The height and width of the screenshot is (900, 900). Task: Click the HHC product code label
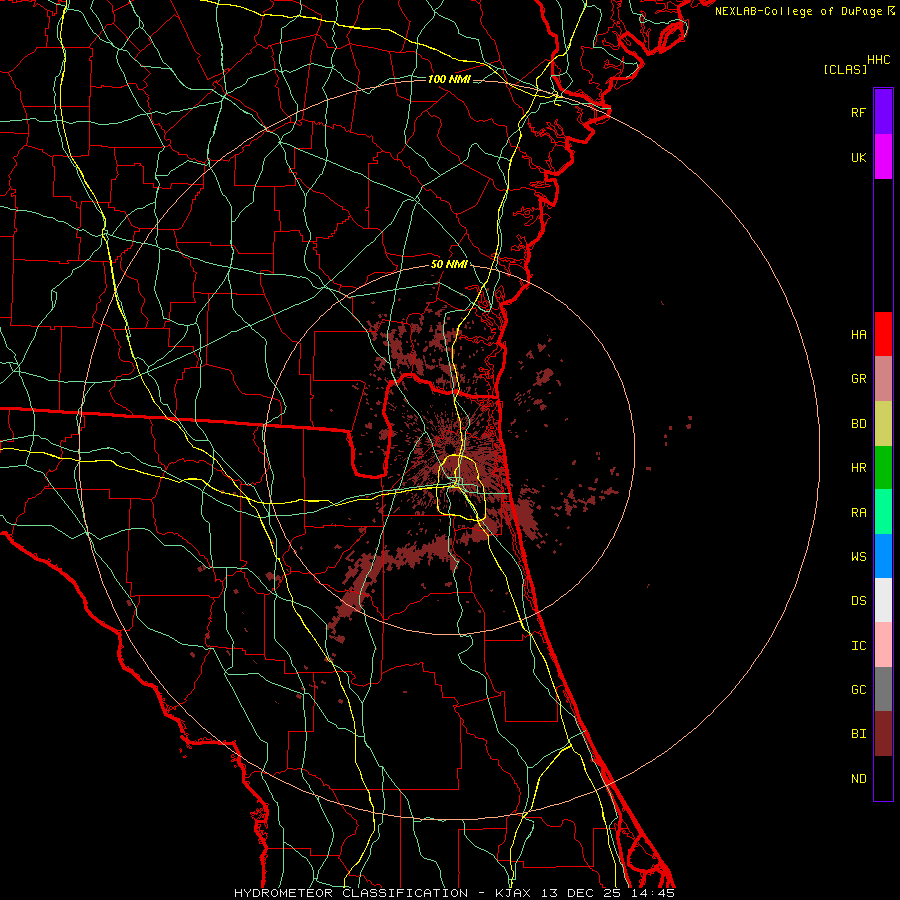tap(879, 60)
